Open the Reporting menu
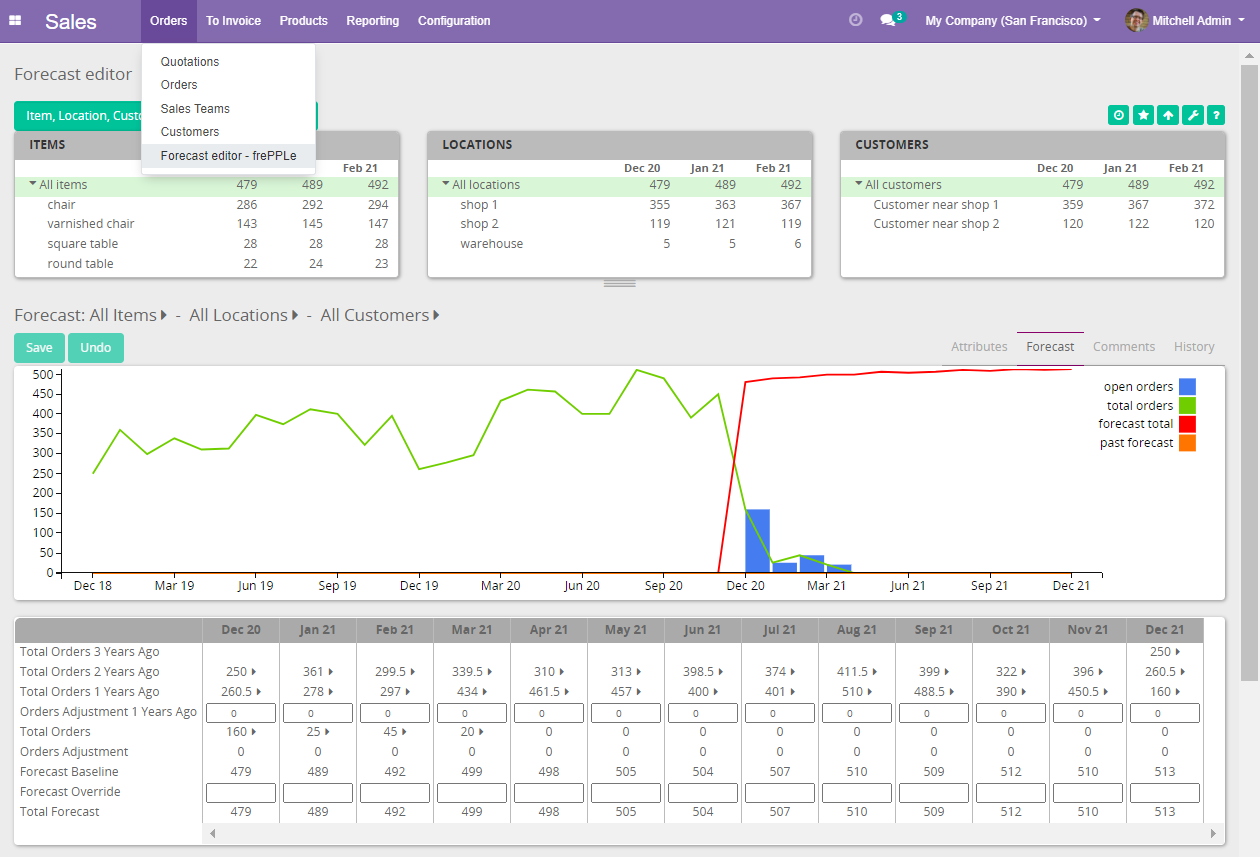 pos(372,20)
